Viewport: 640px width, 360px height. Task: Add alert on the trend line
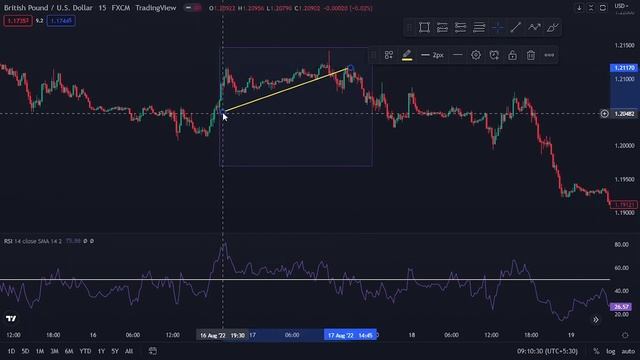tap(494, 55)
